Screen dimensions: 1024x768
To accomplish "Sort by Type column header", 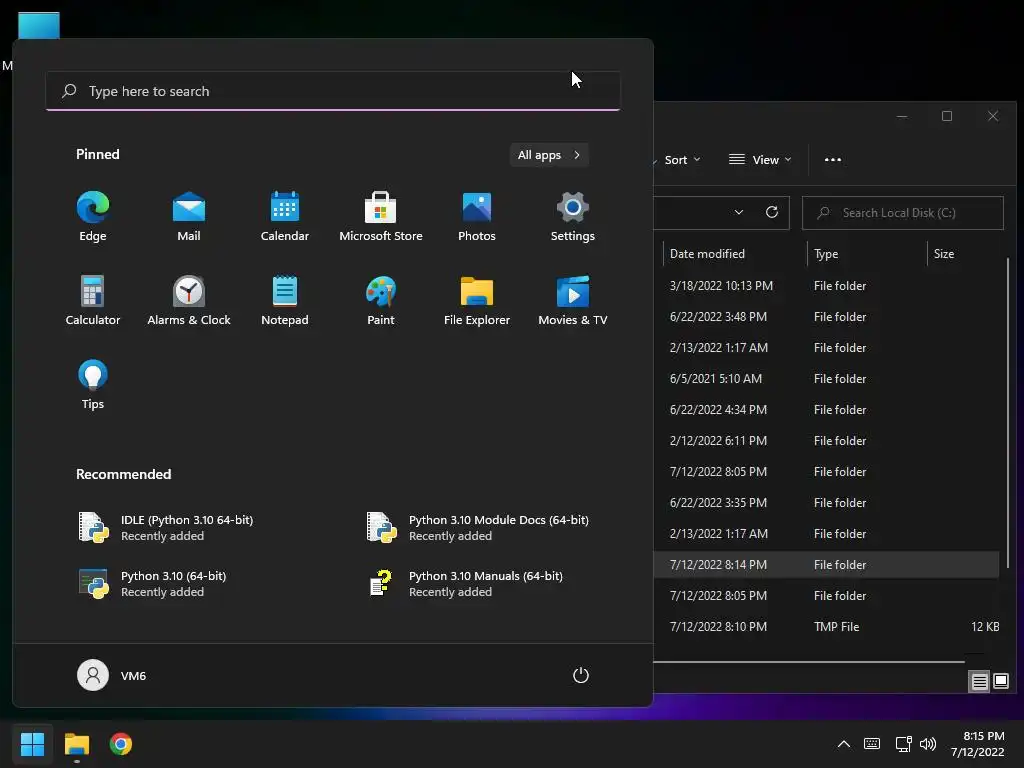I will pyautogui.click(x=867, y=253).
